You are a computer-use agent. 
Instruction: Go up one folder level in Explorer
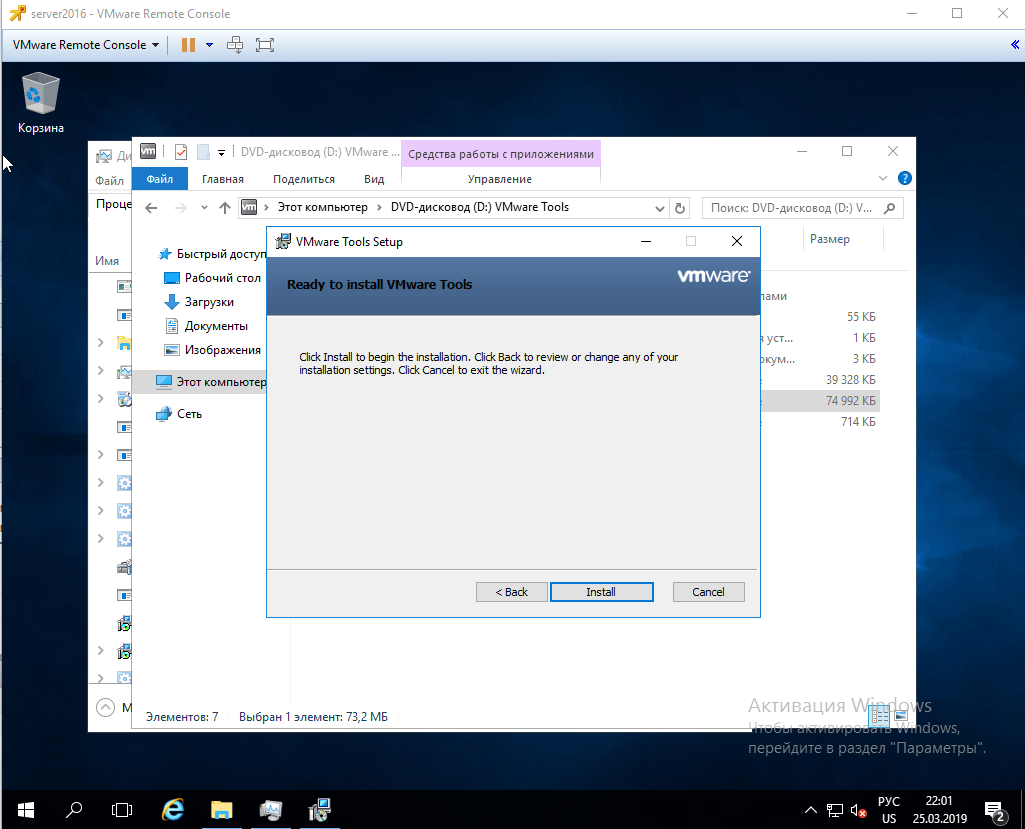click(225, 208)
